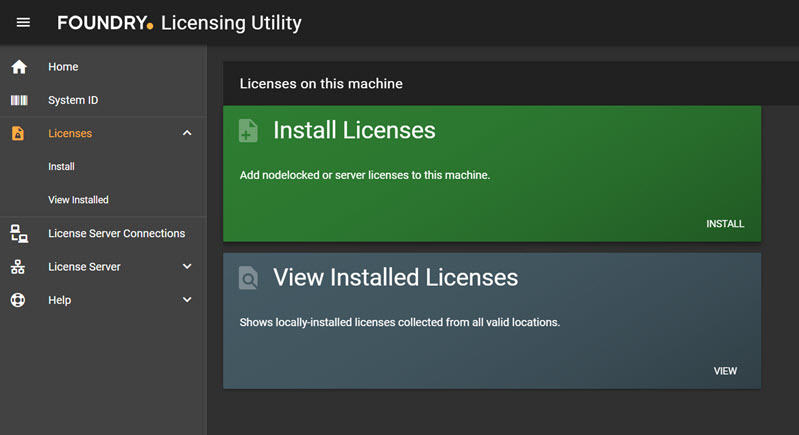
Task: Select Install under Licenses
Action: pyautogui.click(x=61, y=167)
